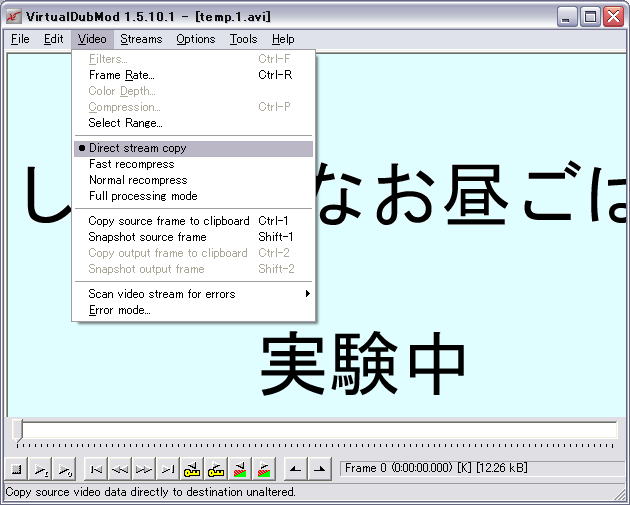Click the timeline slider thumb at start

pyautogui.click(x=17, y=431)
